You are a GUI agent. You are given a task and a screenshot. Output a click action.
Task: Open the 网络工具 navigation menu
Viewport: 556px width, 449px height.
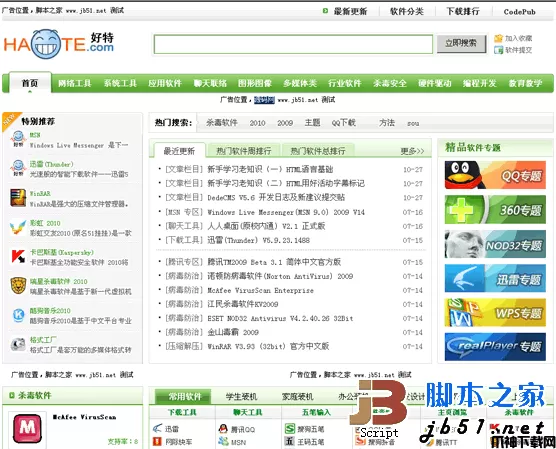pyautogui.click(x=74, y=83)
